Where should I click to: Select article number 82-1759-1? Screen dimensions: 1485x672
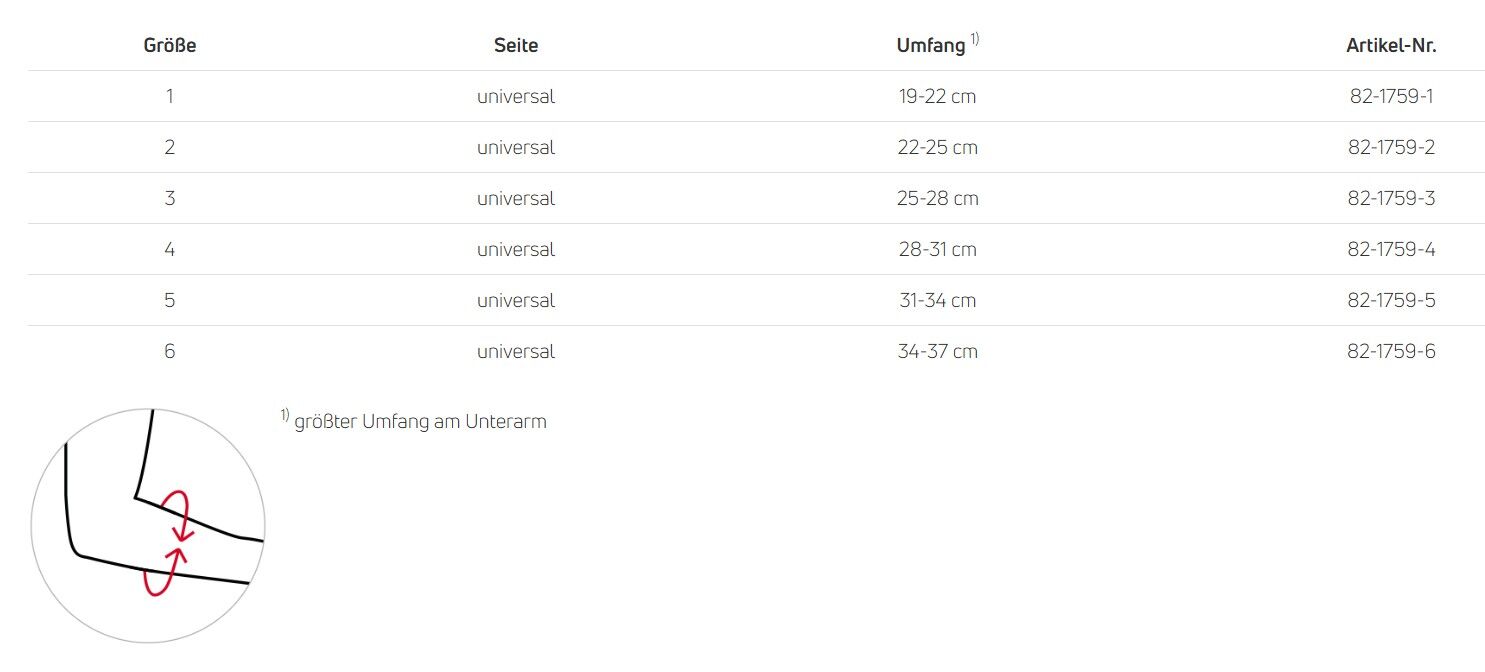[x=1391, y=97]
